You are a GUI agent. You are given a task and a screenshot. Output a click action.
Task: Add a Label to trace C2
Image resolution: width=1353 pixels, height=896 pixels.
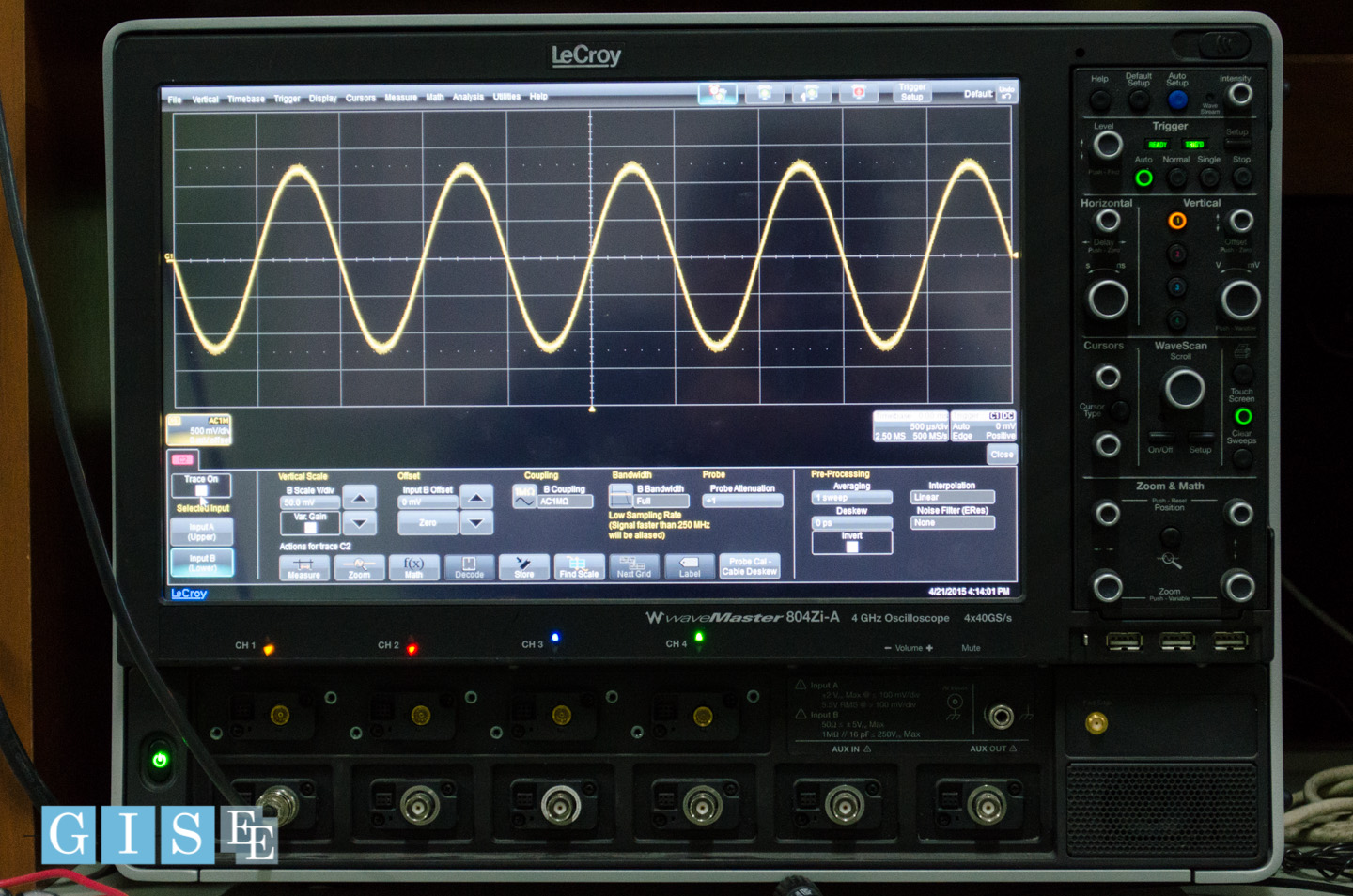[689, 567]
